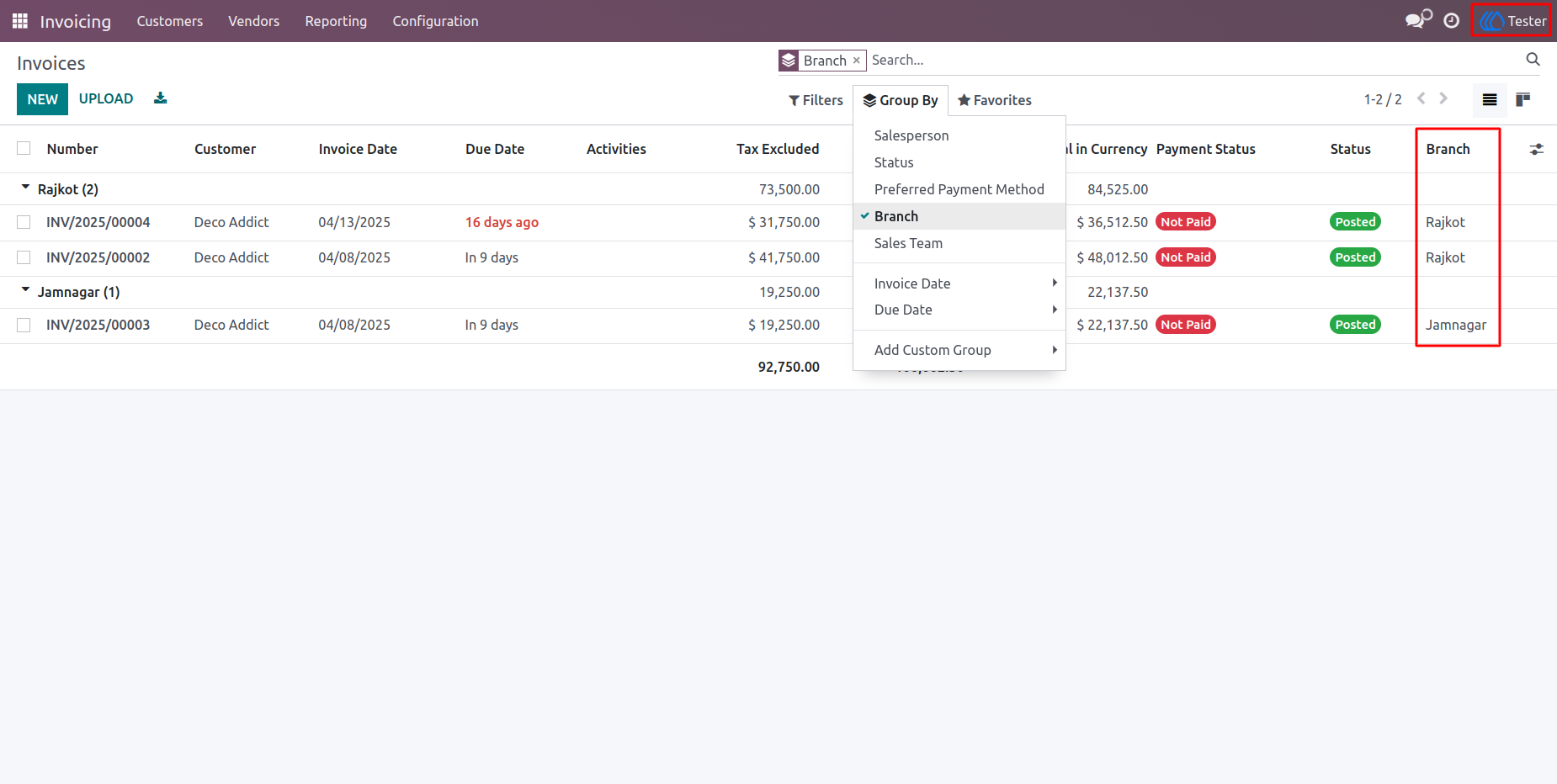Open the activities clock icon

pos(1452,21)
